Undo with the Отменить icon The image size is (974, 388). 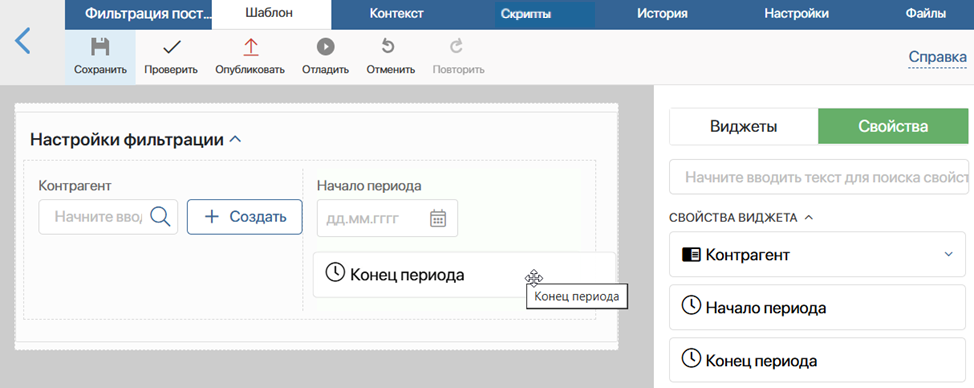[388, 47]
